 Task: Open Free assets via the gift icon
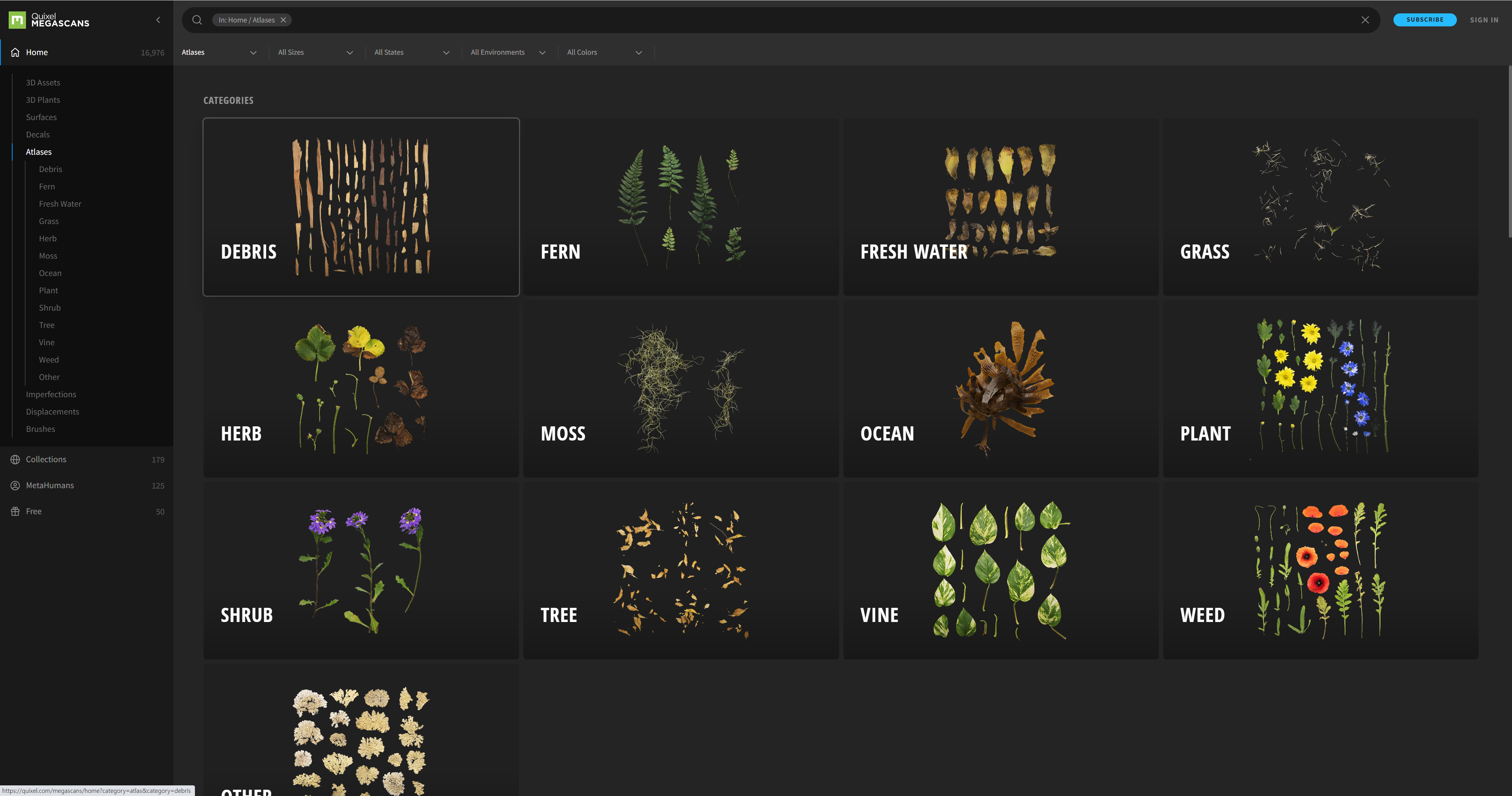(15, 511)
